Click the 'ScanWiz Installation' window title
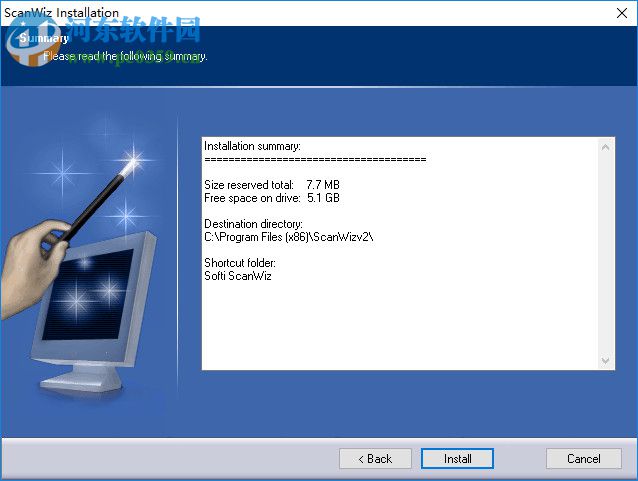The height and width of the screenshot is (481, 638). [x=61, y=13]
